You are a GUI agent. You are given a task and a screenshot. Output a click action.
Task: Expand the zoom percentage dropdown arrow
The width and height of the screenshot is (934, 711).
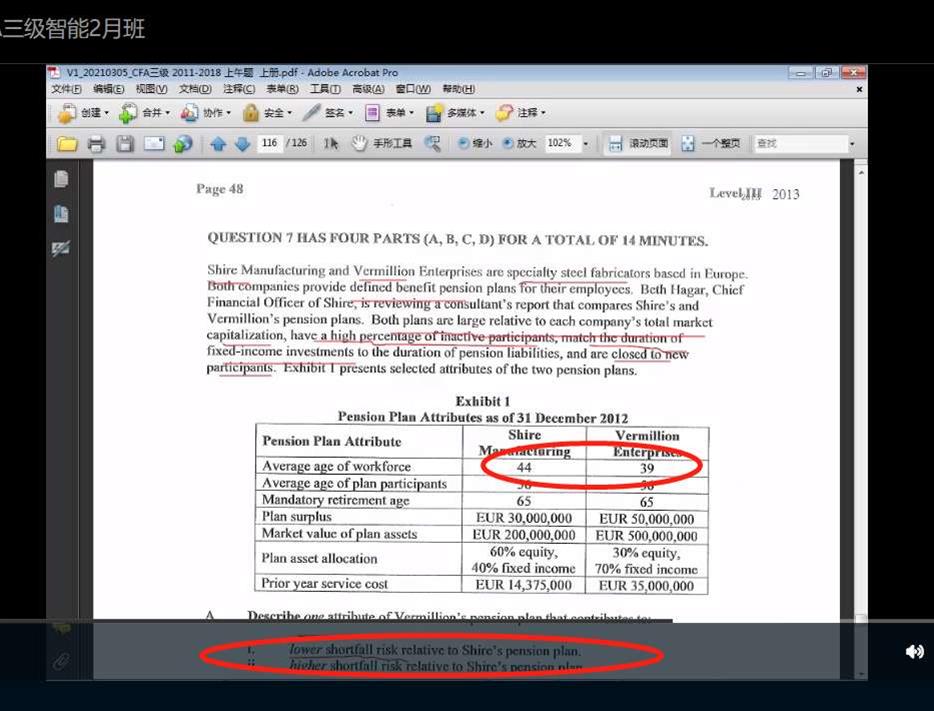pyautogui.click(x=586, y=144)
